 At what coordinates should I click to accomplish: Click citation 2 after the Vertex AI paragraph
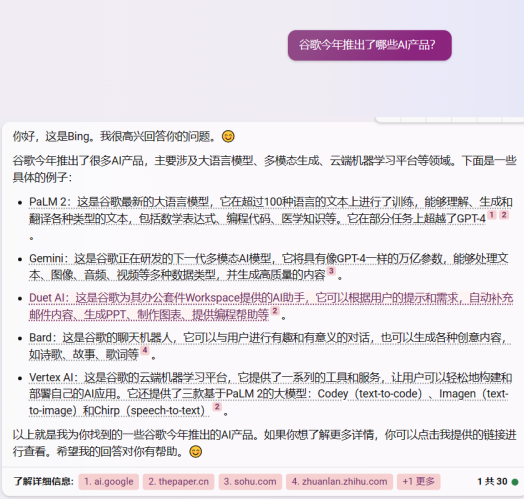(217, 407)
